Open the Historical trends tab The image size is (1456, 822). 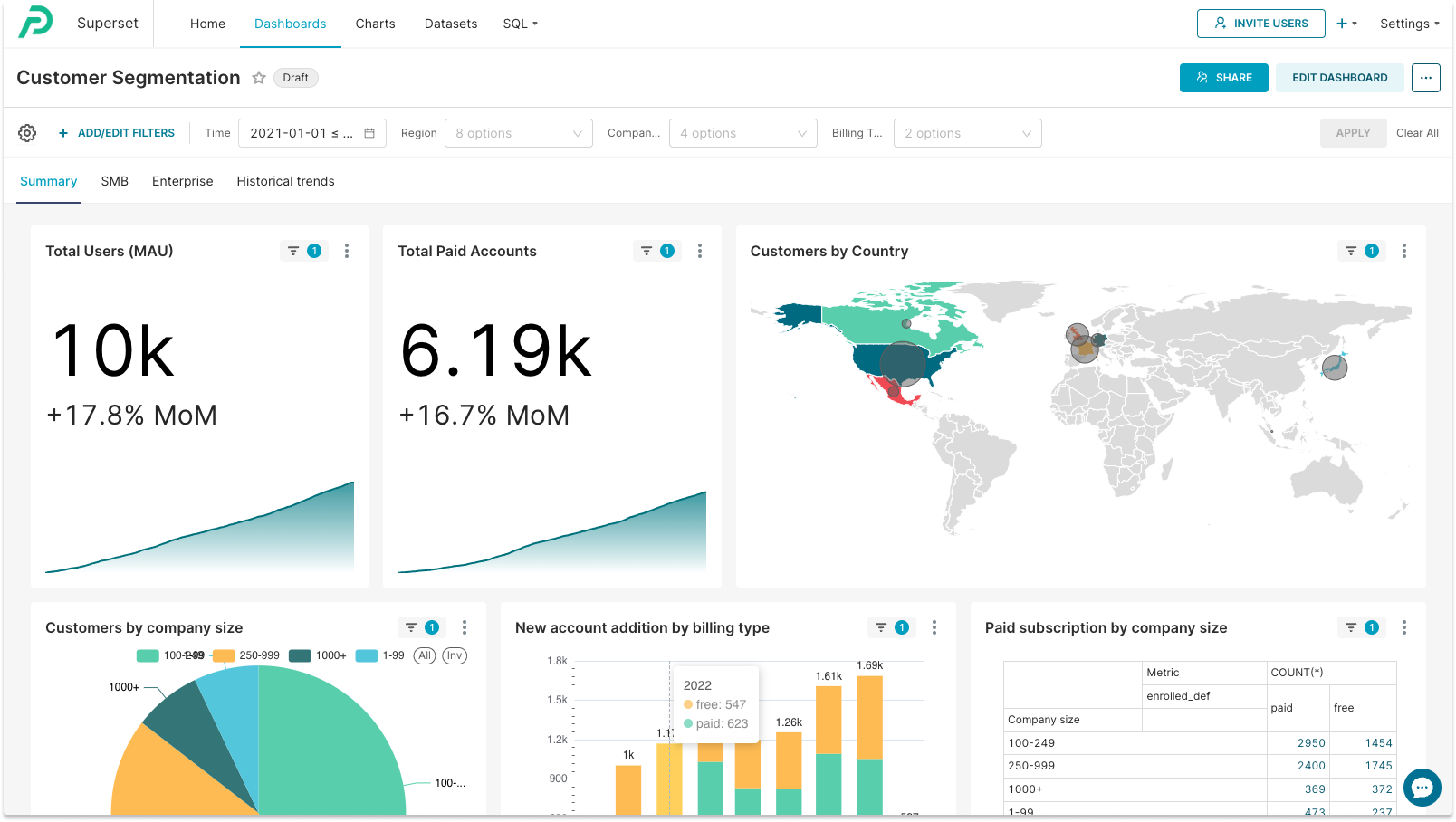click(x=285, y=181)
